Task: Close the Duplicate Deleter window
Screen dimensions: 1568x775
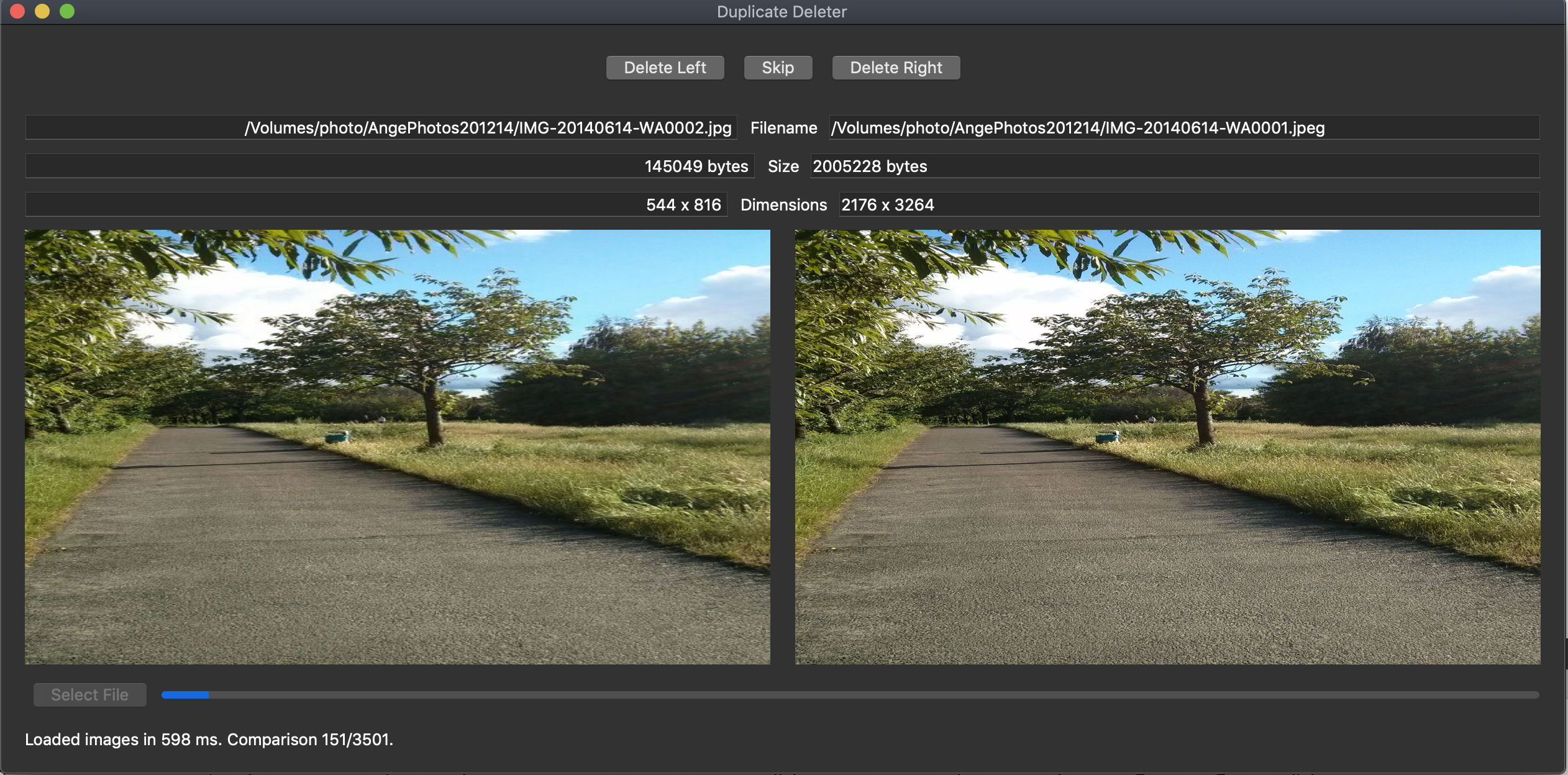Action: [17, 11]
